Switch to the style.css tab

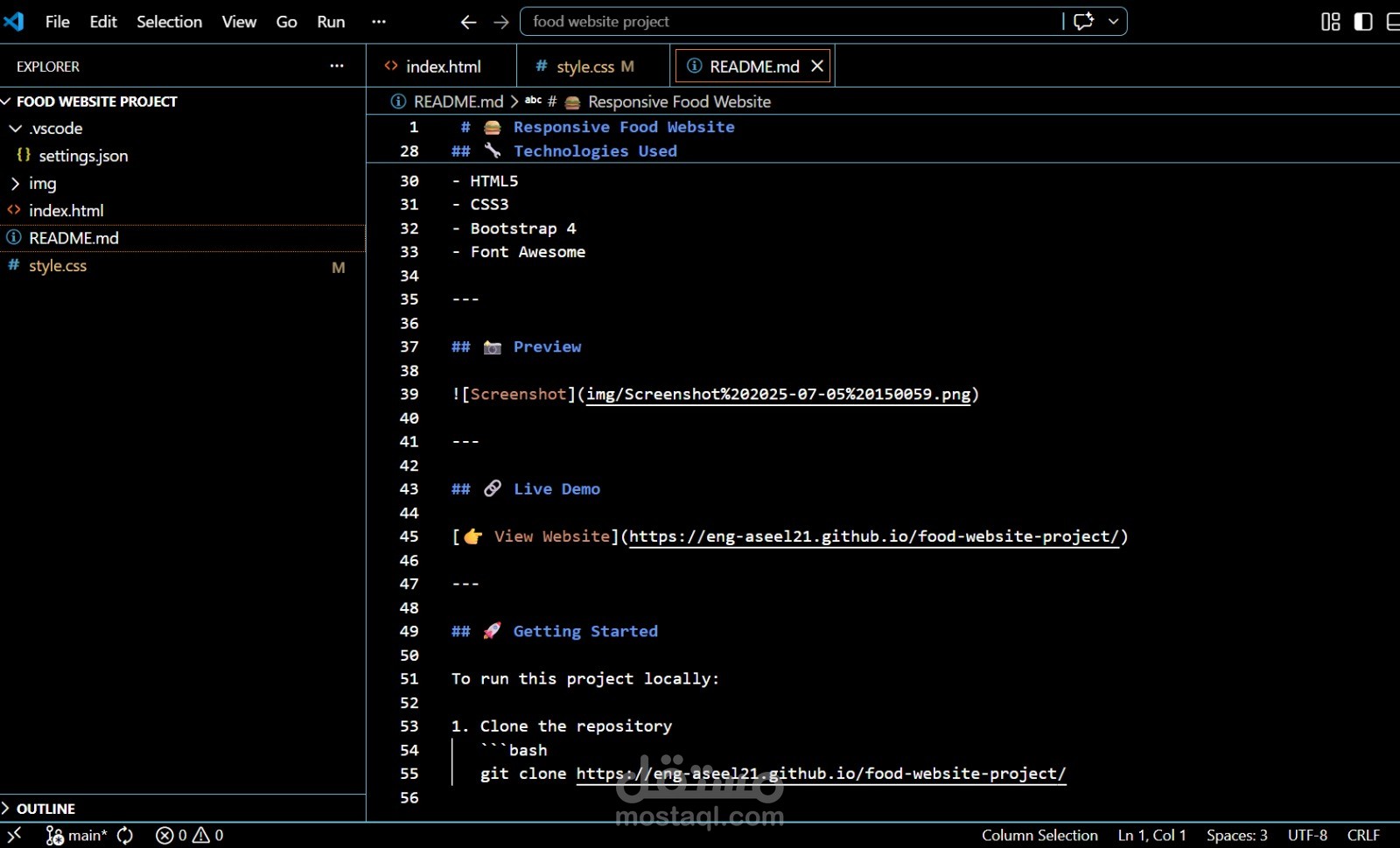pyautogui.click(x=585, y=67)
